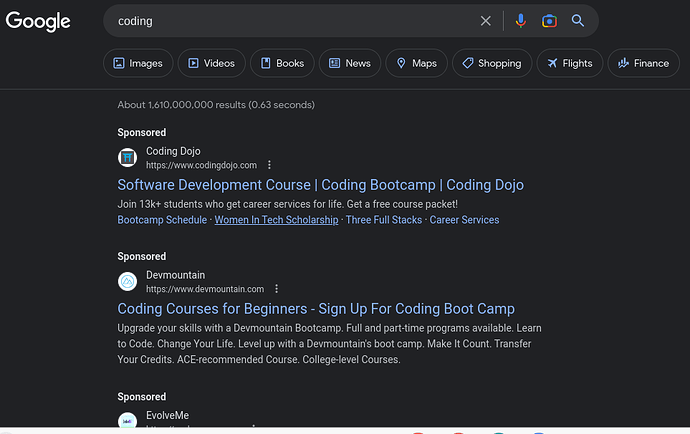Open the three-dot menu beside codingdojo.com
Image resolution: width=690 pixels, height=434 pixels.
pos(269,165)
